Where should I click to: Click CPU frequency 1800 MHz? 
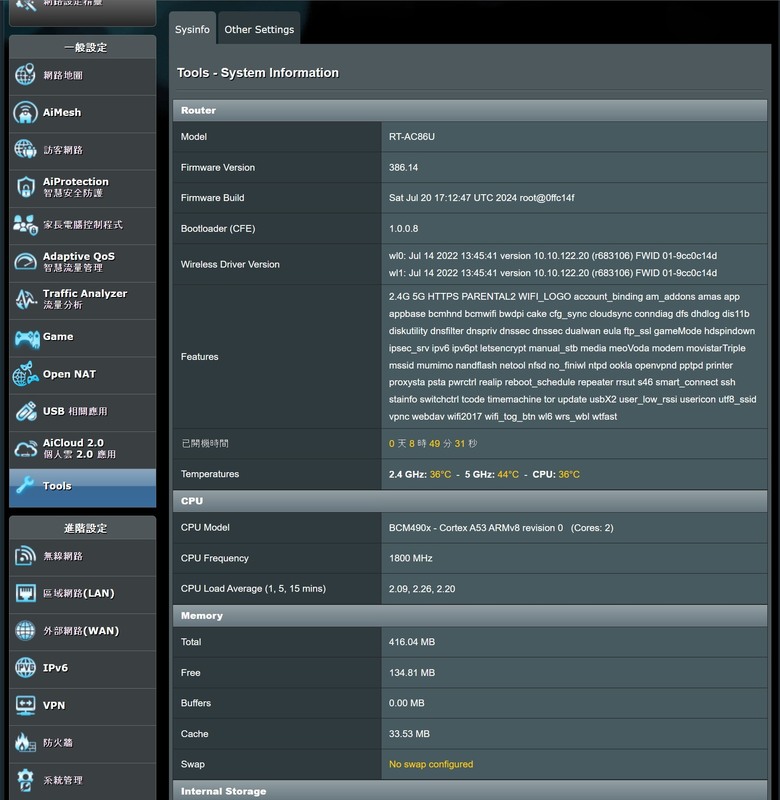[411, 558]
